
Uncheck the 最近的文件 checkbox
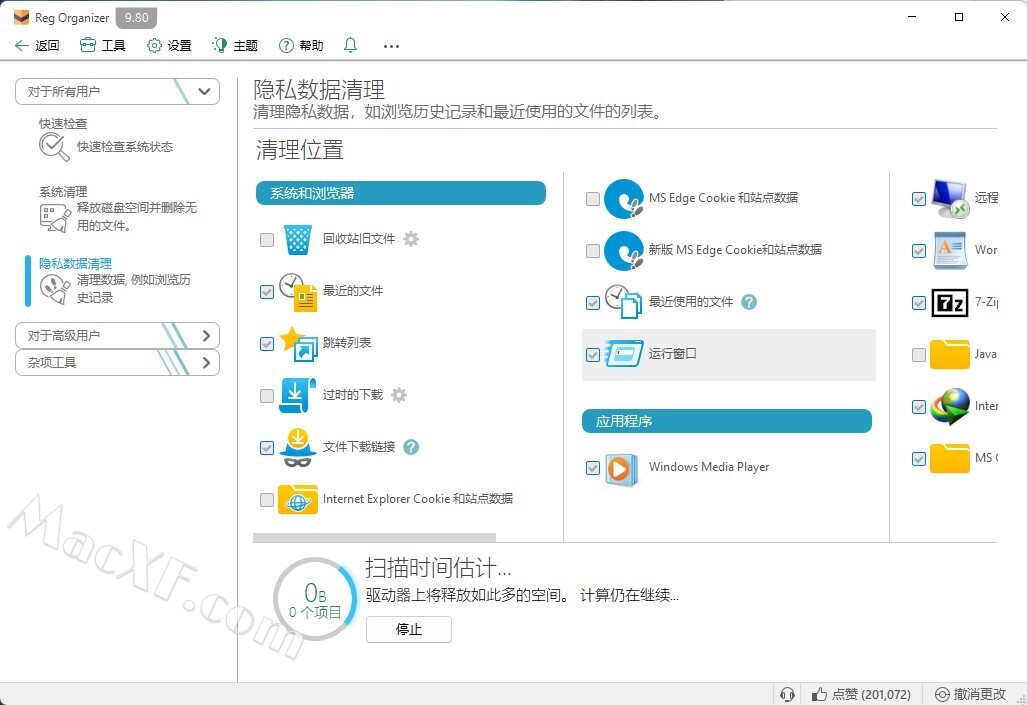point(267,292)
